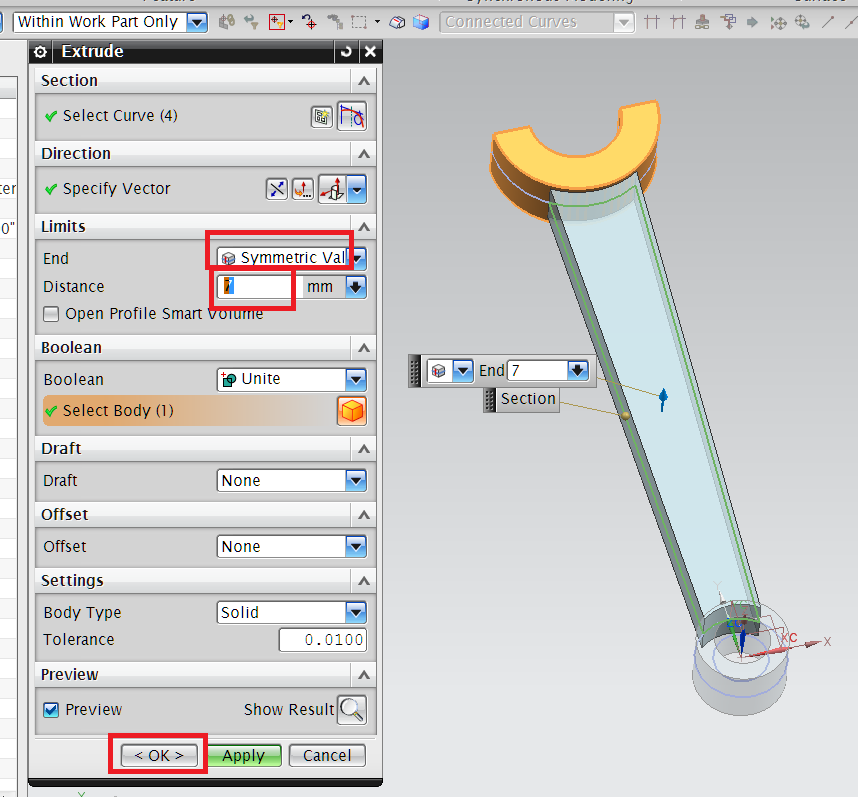858x797 pixels.
Task: Click the Dialog Options gear icon
Action: click(x=39, y=51)
